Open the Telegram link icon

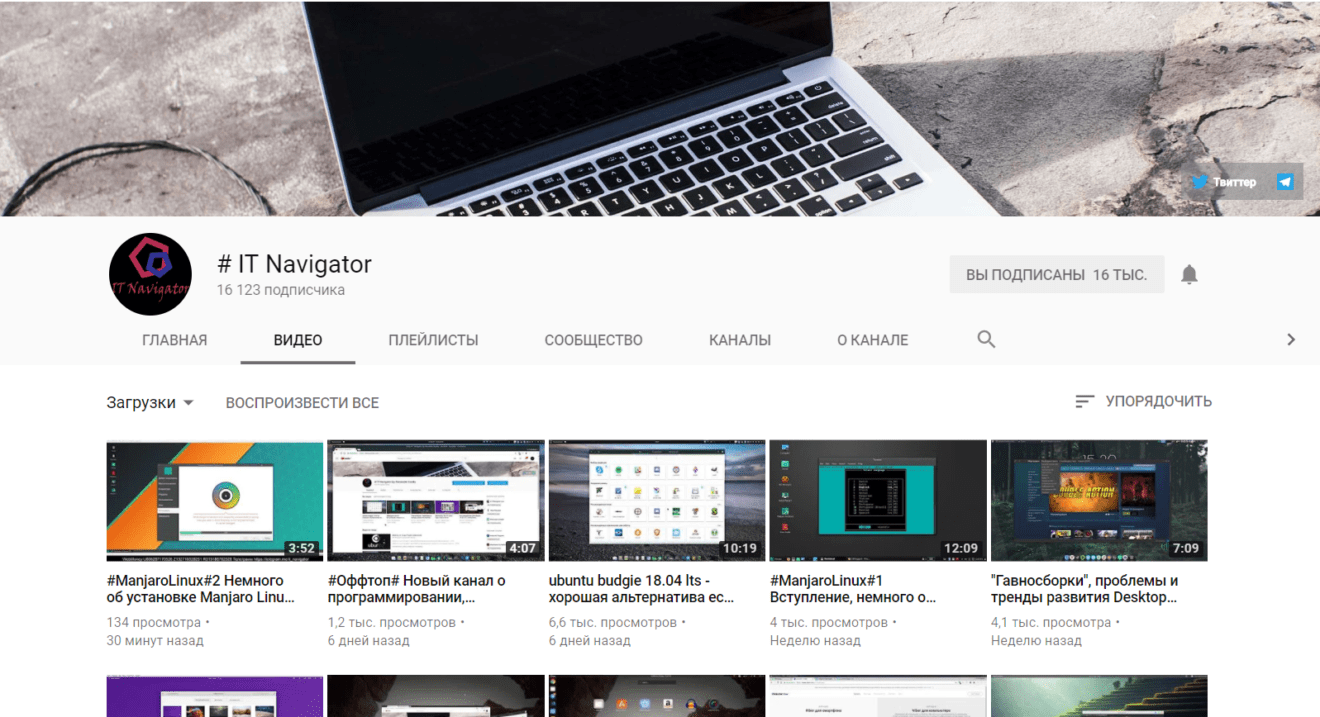pos(1285,181)
